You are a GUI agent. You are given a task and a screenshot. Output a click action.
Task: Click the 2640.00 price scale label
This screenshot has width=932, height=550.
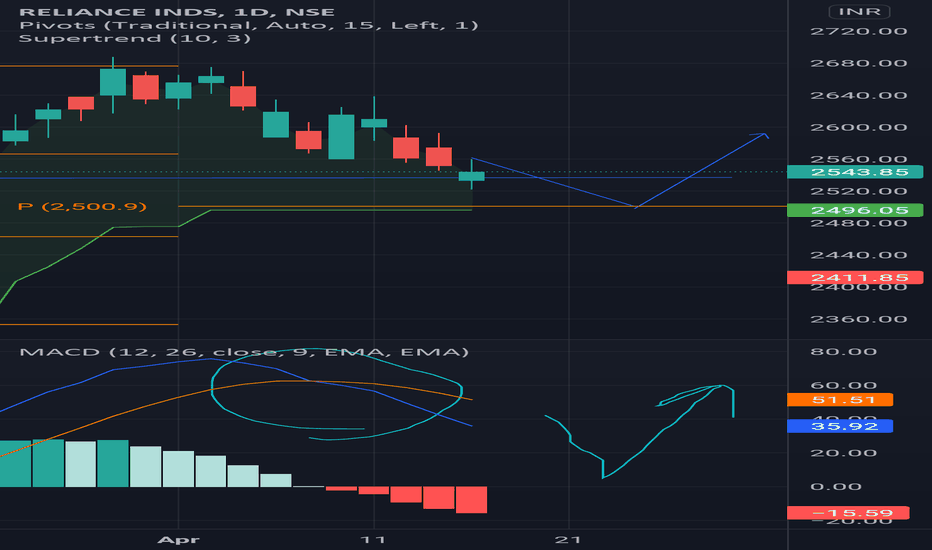(x=859, y=95)
